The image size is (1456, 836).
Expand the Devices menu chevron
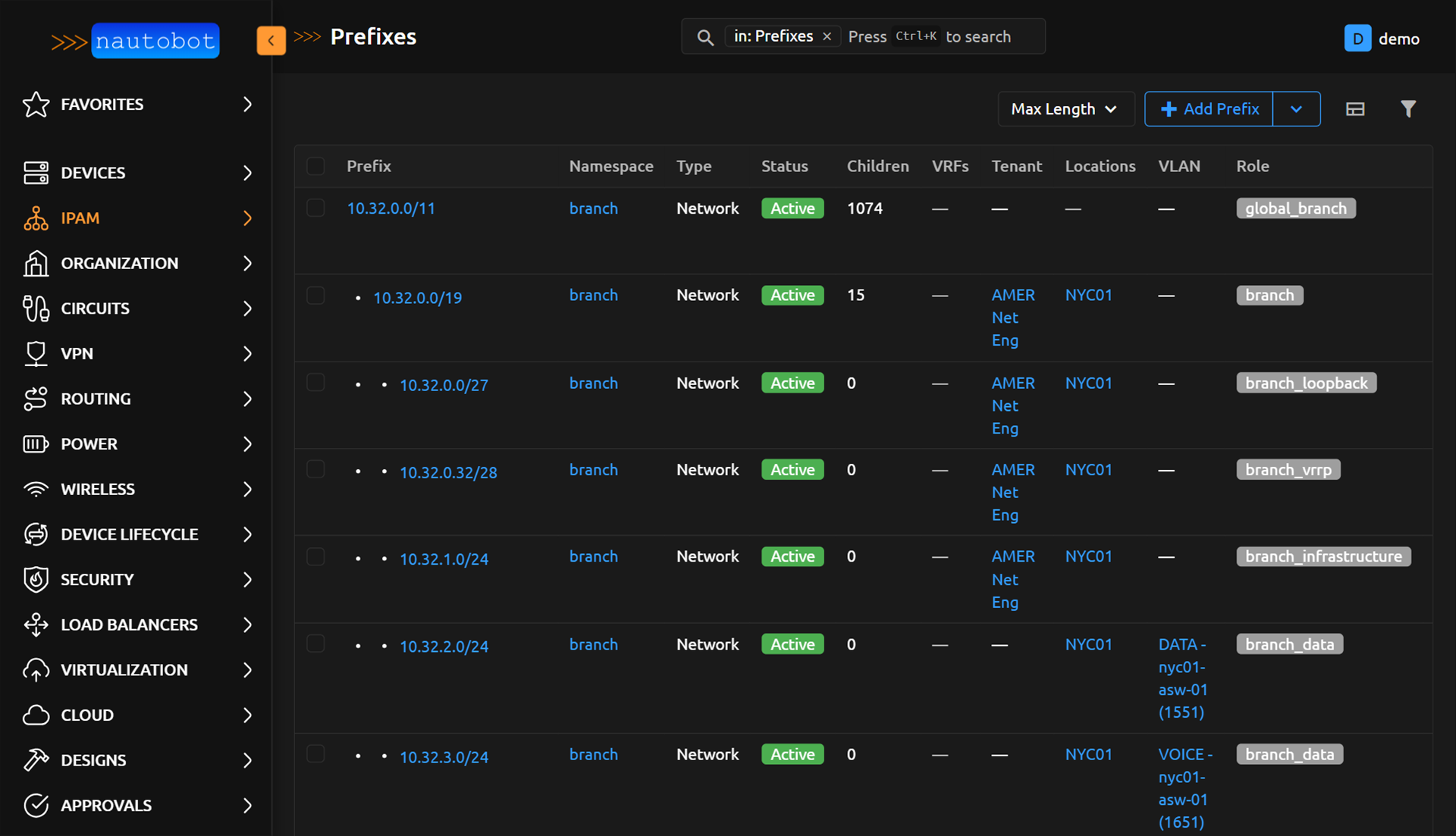(x=247, y=173)
